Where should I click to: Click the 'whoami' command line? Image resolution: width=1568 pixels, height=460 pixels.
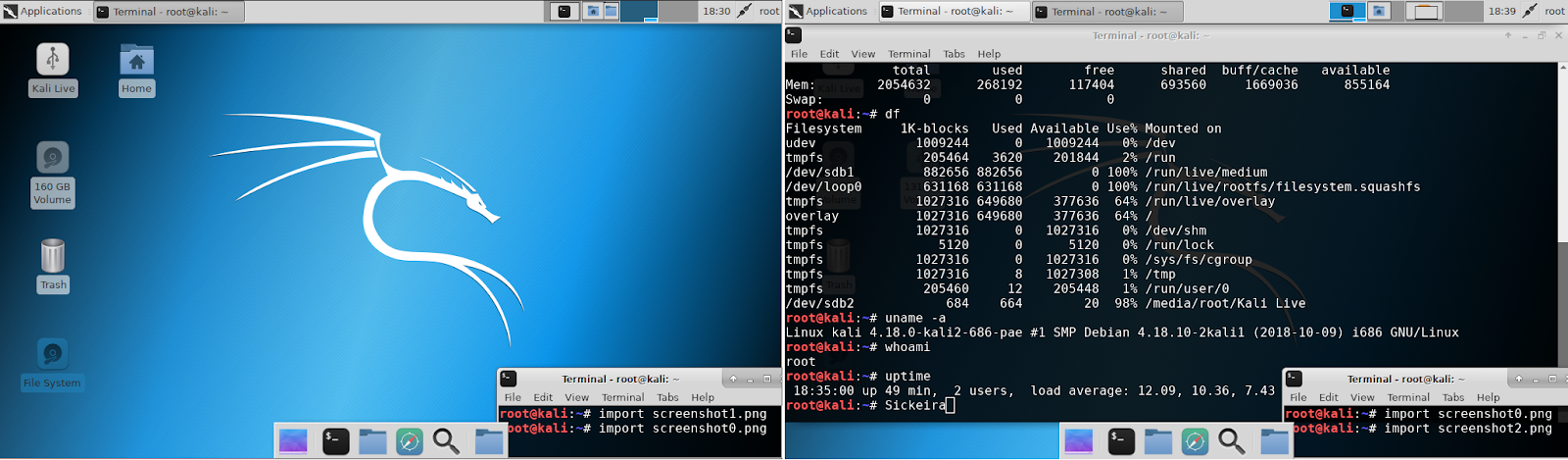858,347
